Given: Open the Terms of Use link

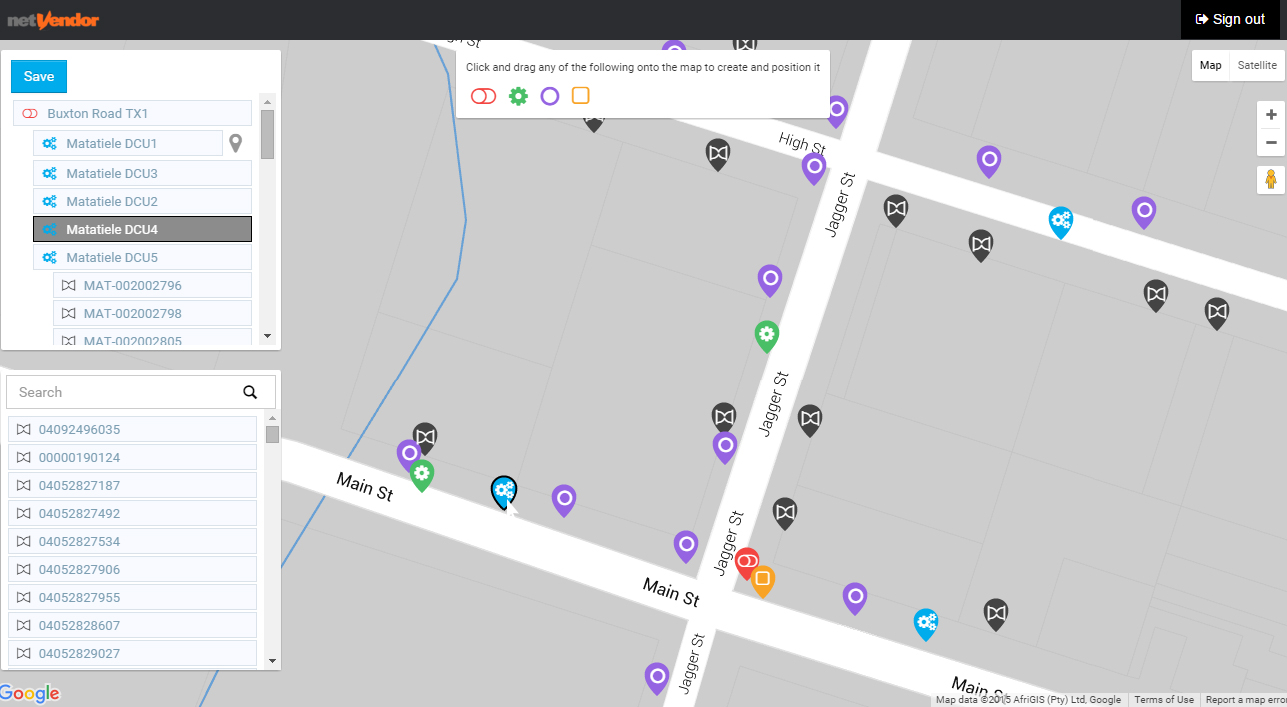Looking at the screenshot, I should 1164,700.
